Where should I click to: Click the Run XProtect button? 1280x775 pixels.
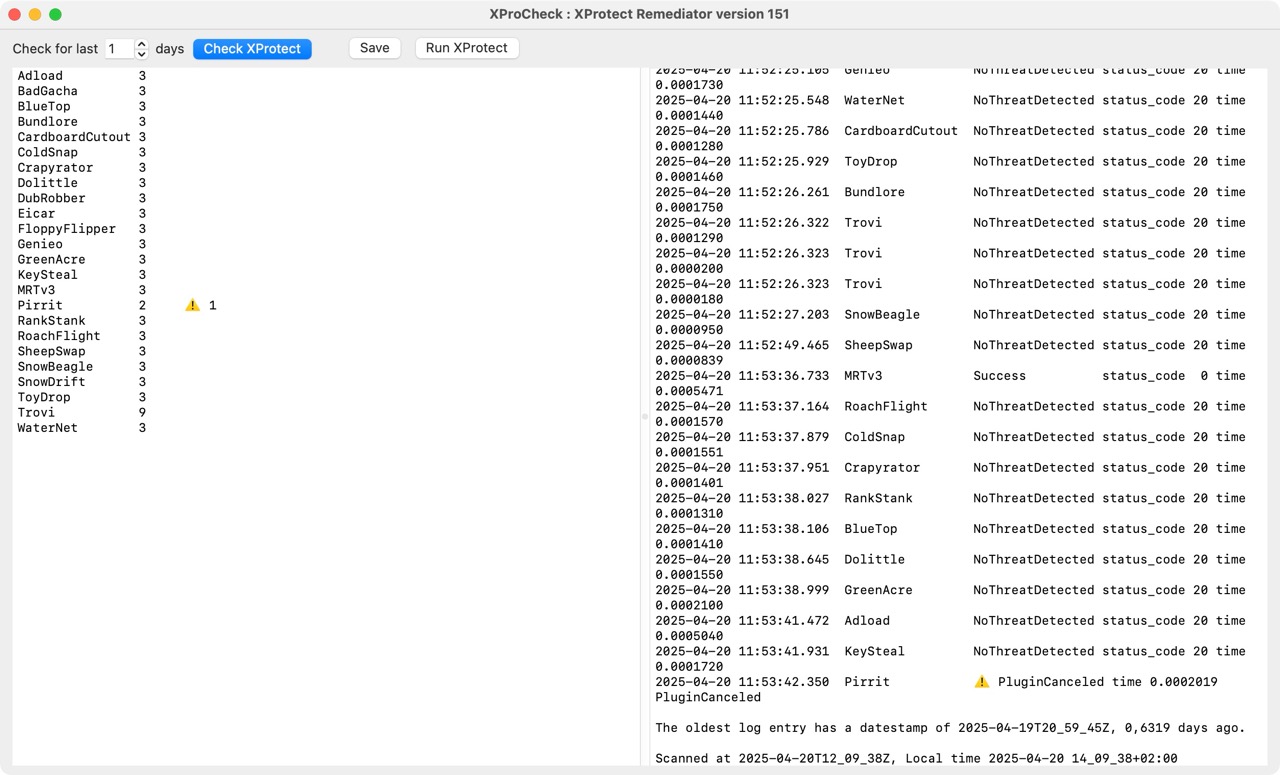(x=467, y=48)
